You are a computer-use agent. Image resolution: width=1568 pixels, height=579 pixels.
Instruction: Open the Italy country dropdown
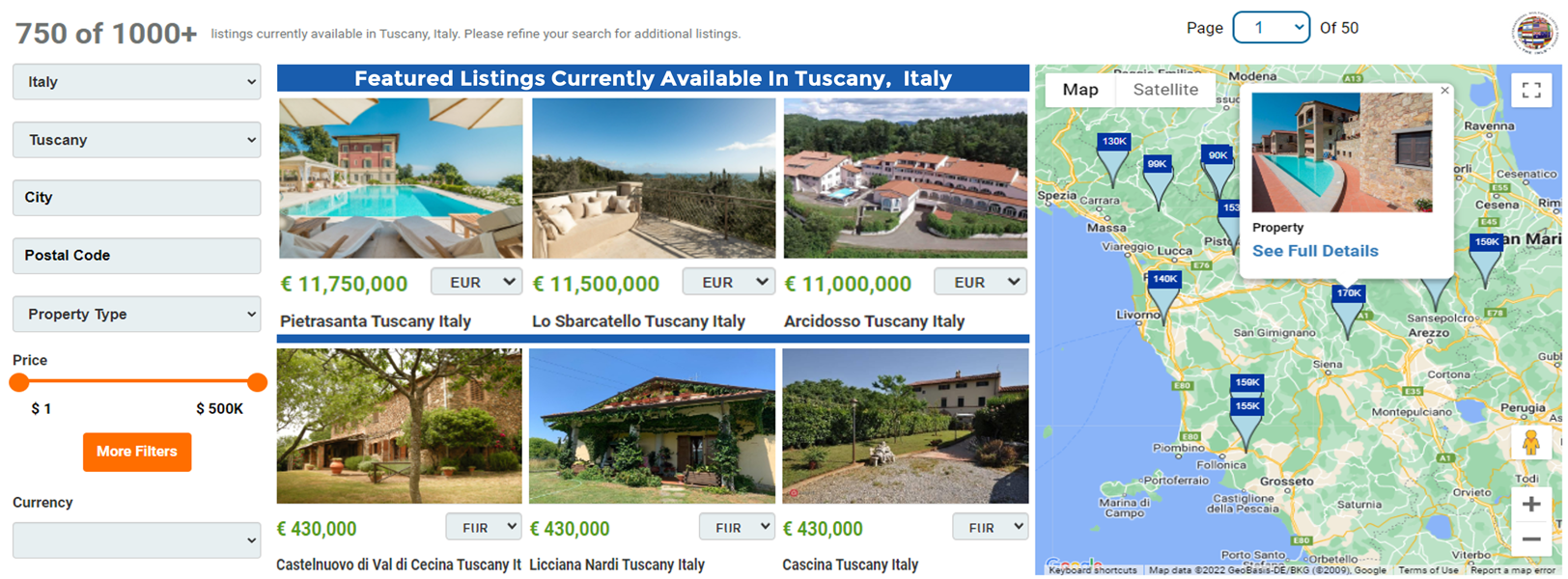pos(136,82)
